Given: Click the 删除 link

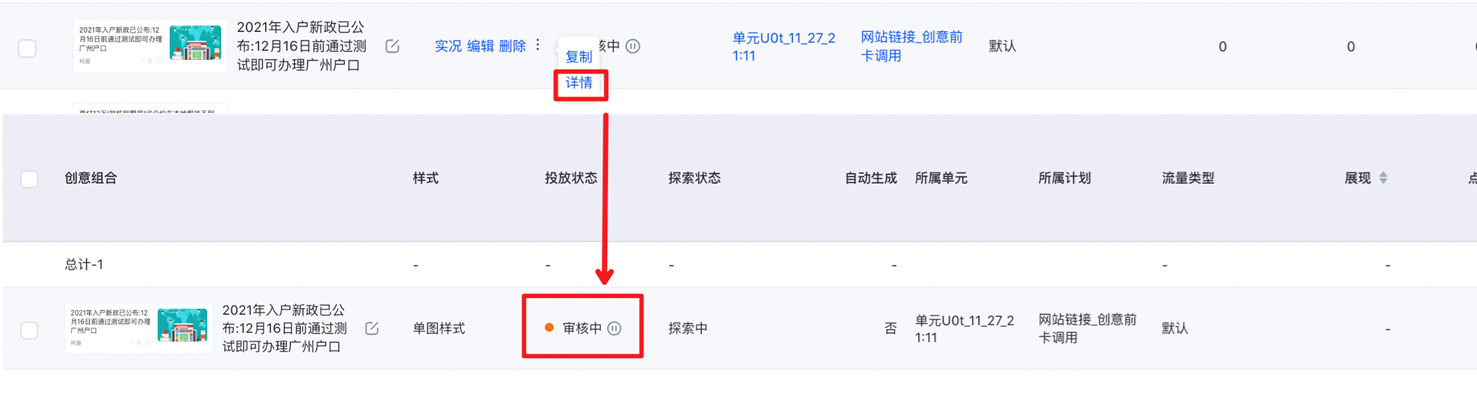Looking at the screenshot, I should (512, 46).
